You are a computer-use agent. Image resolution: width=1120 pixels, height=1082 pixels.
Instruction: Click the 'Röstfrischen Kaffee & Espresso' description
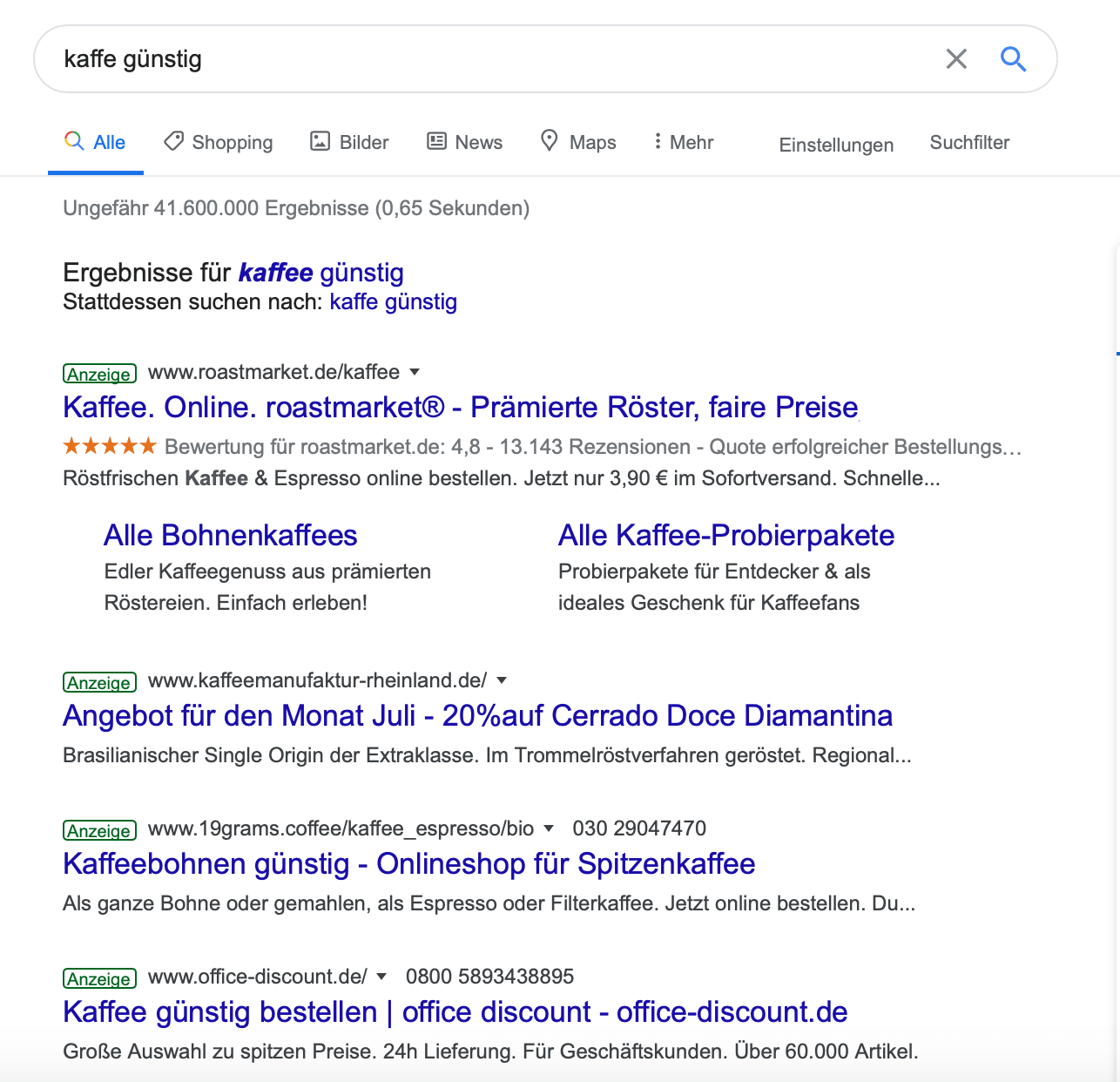(502, 478)
